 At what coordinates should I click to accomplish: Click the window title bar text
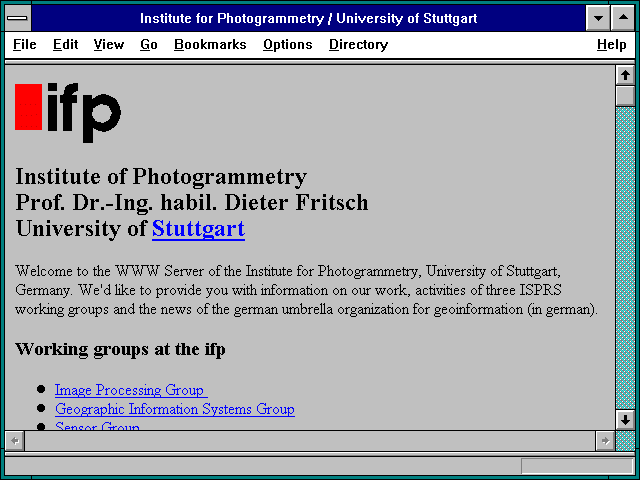point(309,18)
